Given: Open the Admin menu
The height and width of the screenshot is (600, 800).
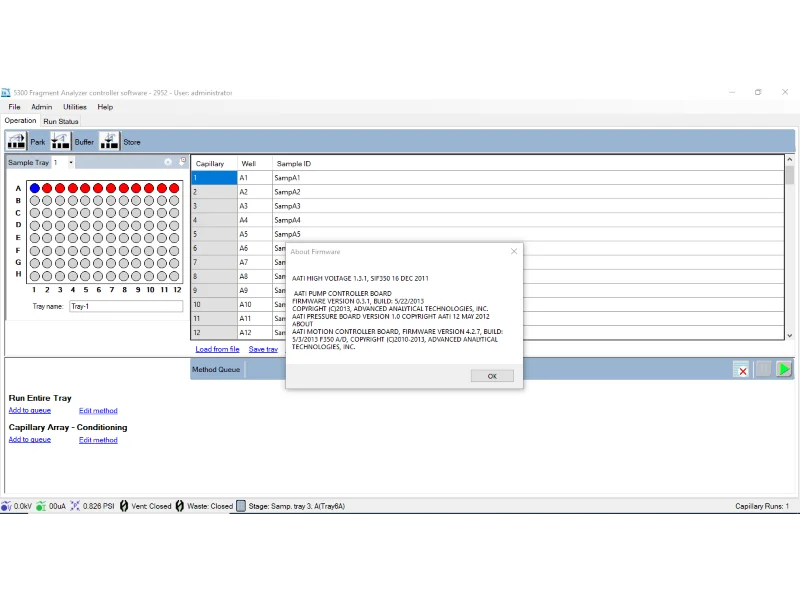Looking at the screenshot, I should (41, 107).
